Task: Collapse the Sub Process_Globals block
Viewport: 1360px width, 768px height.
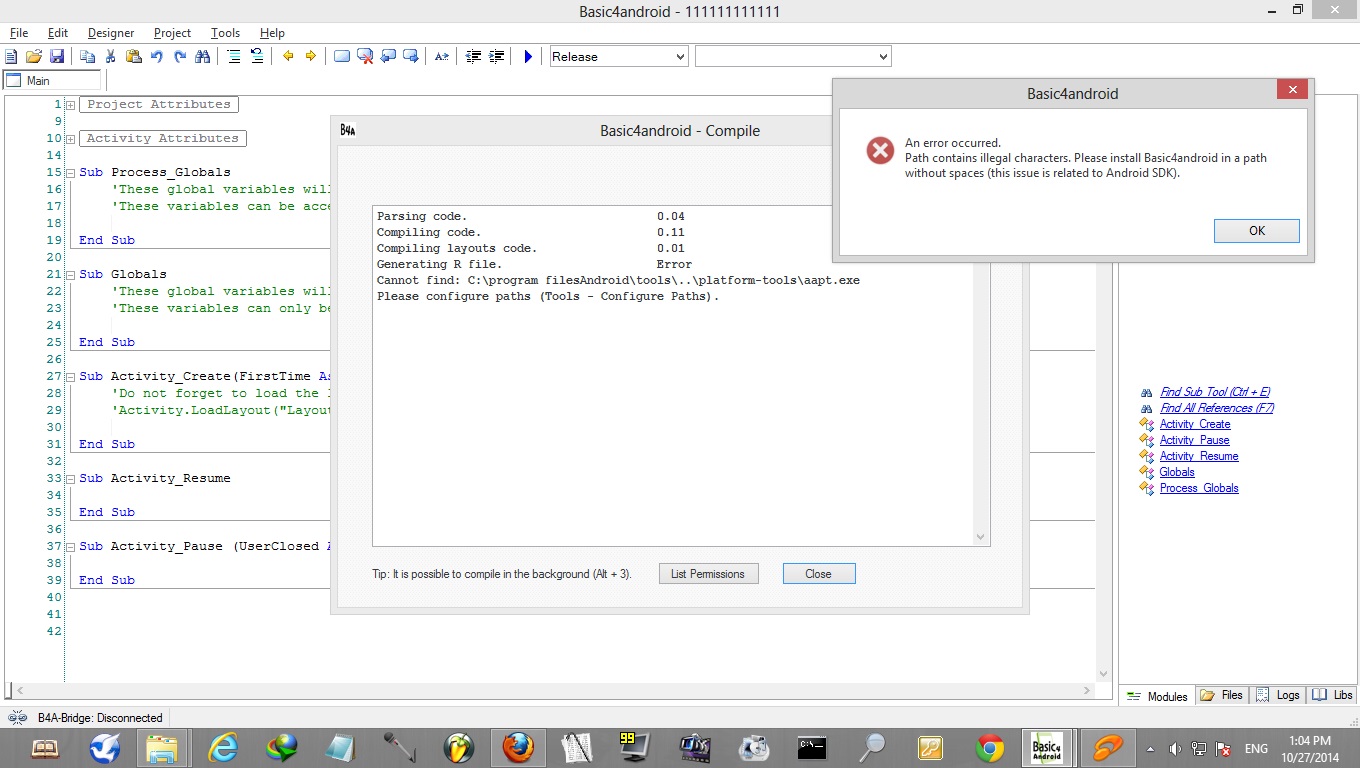Action: [71, 173]
